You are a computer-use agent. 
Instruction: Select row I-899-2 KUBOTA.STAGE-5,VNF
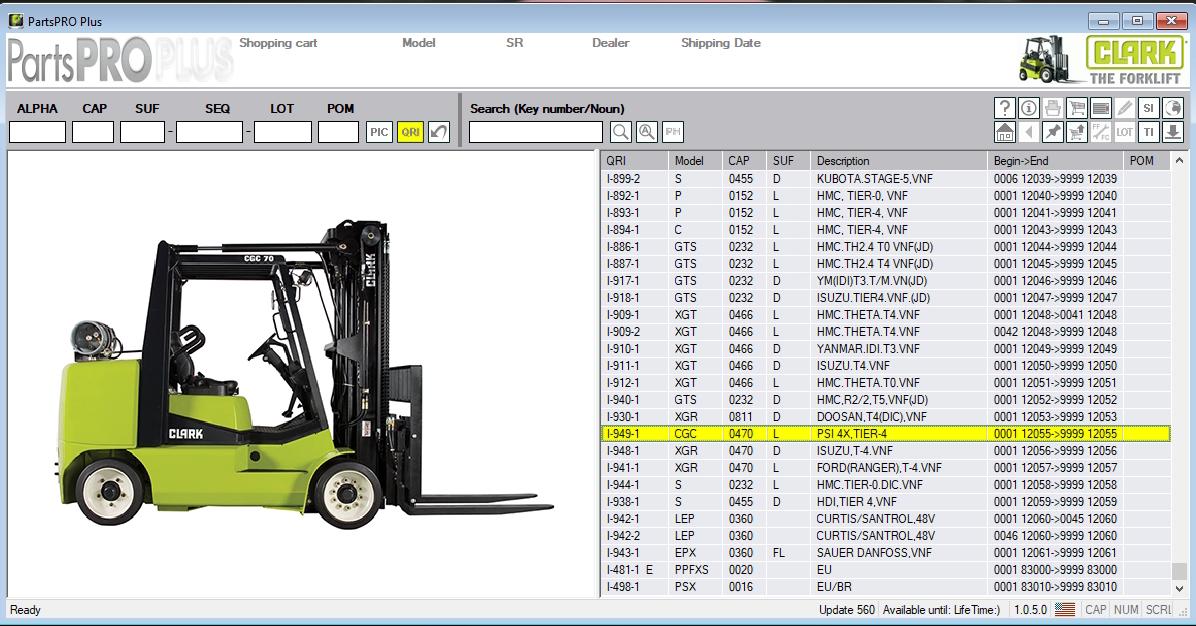pyautogui.click(x=886, y=178)
